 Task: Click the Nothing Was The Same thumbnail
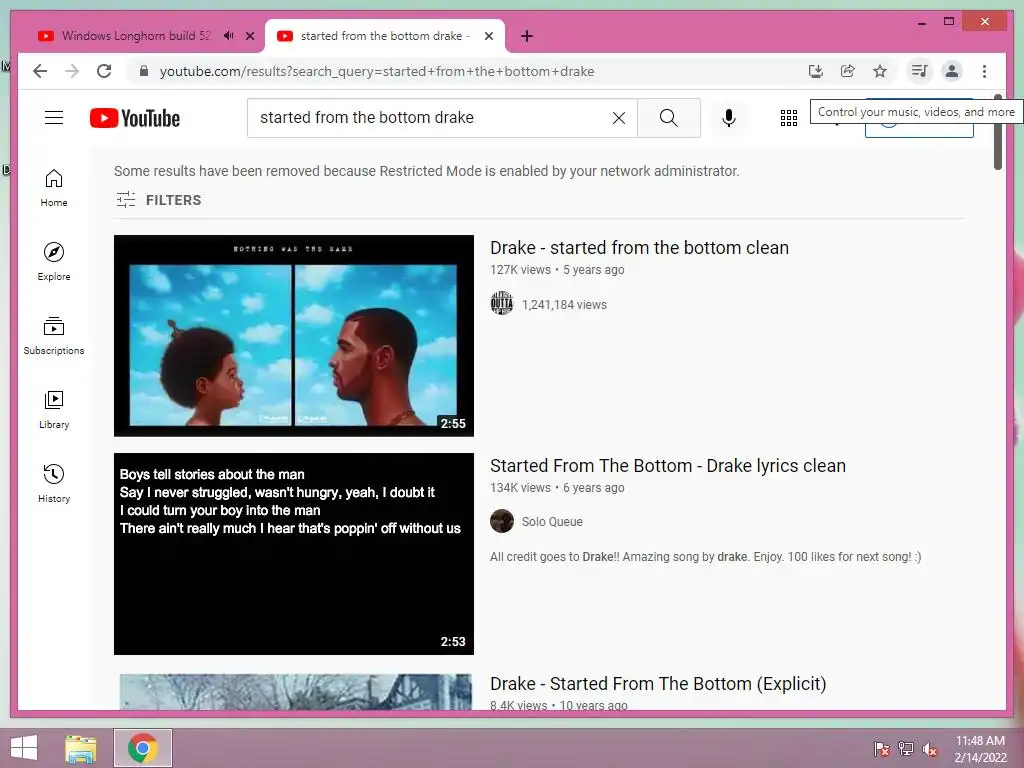(x=294, y=336)
